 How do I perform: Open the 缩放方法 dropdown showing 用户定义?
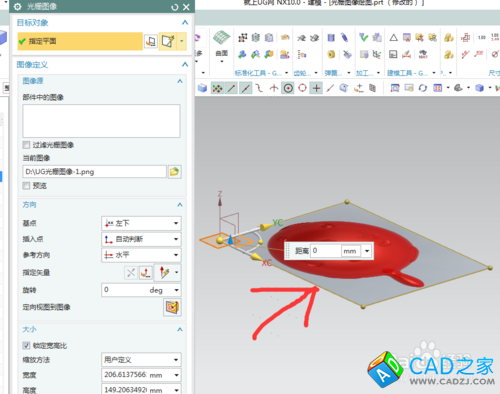point(141,360)
